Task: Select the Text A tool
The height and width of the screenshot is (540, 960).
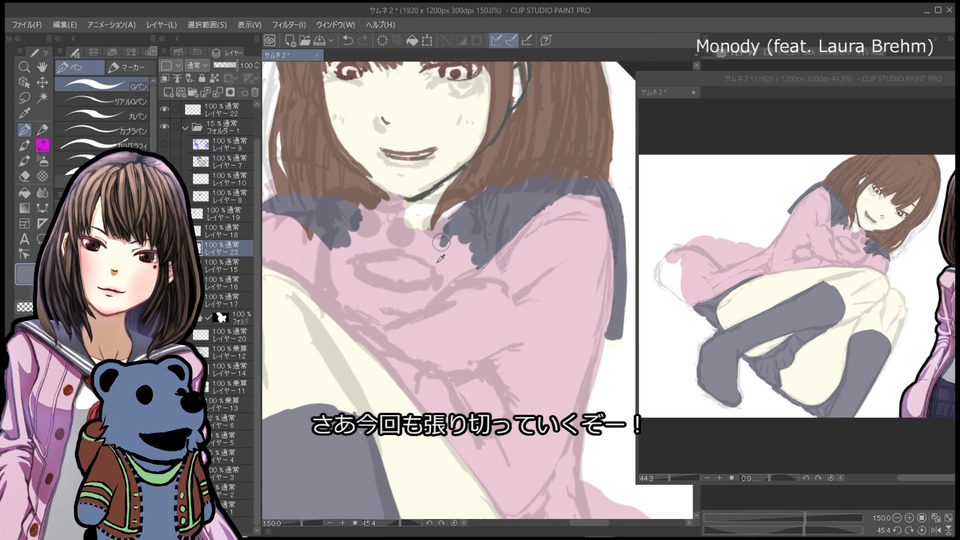Action: (24, 239)
